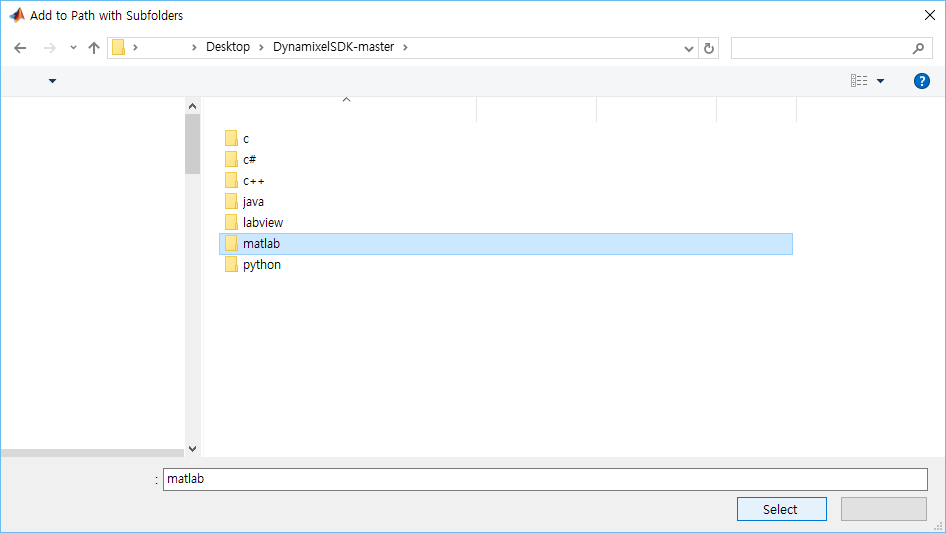Click the Select button

(x=781, y=509)
